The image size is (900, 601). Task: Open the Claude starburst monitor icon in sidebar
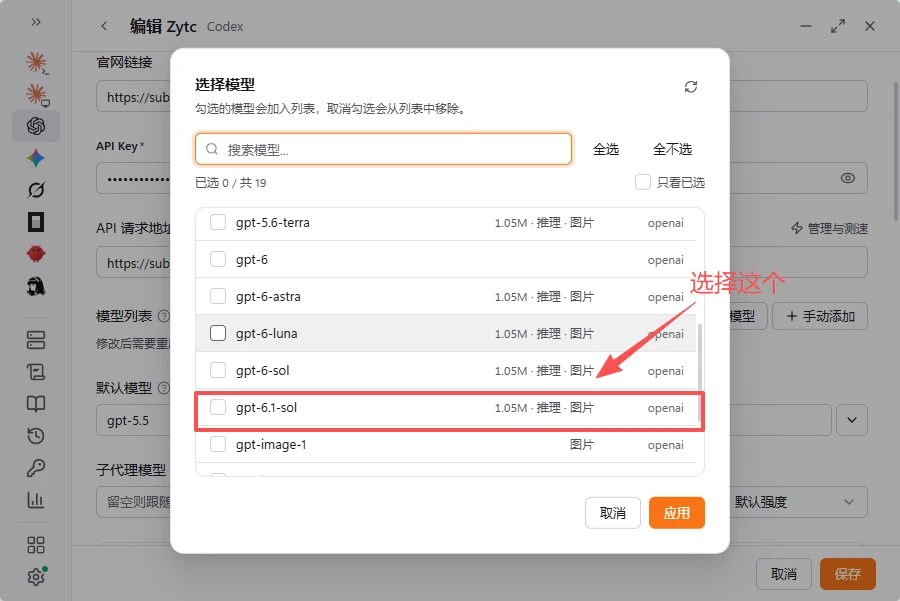pos(36,95)
